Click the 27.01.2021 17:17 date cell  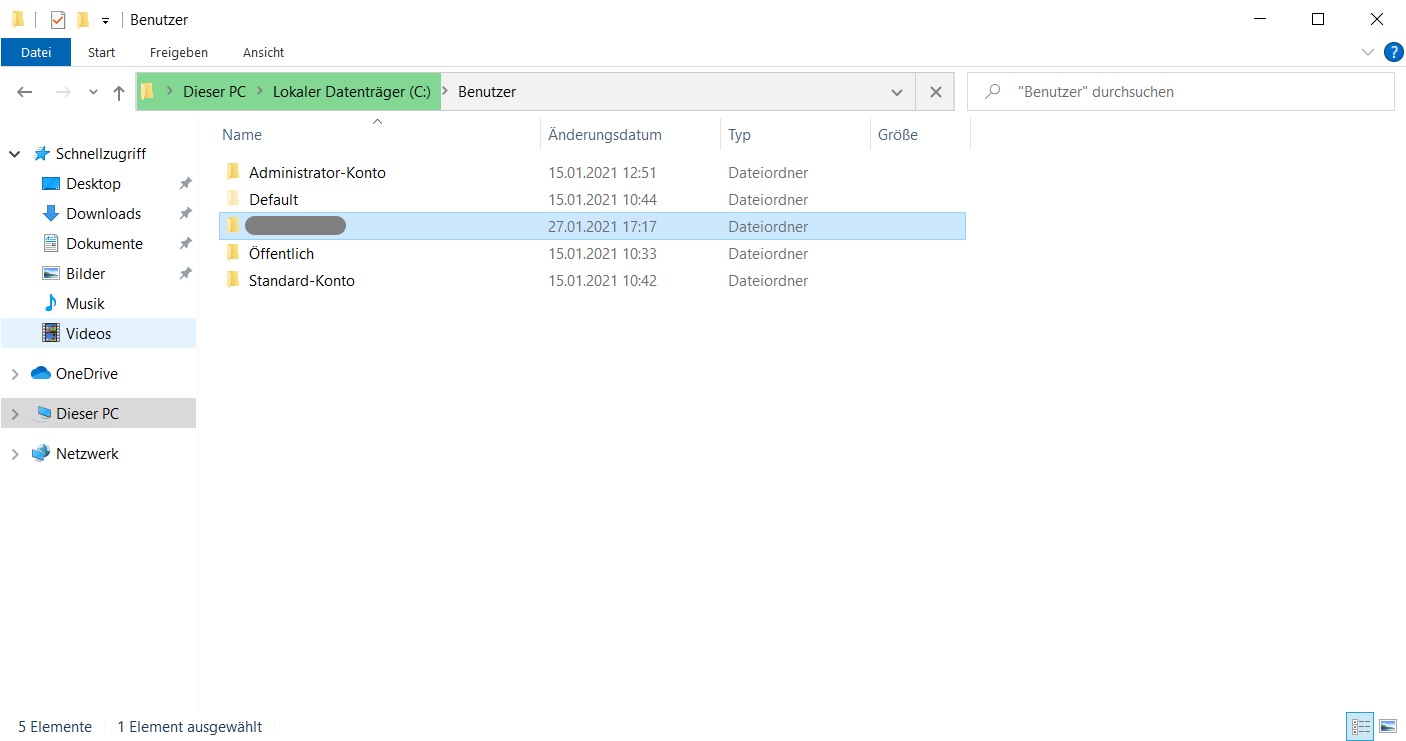[602, 227]
